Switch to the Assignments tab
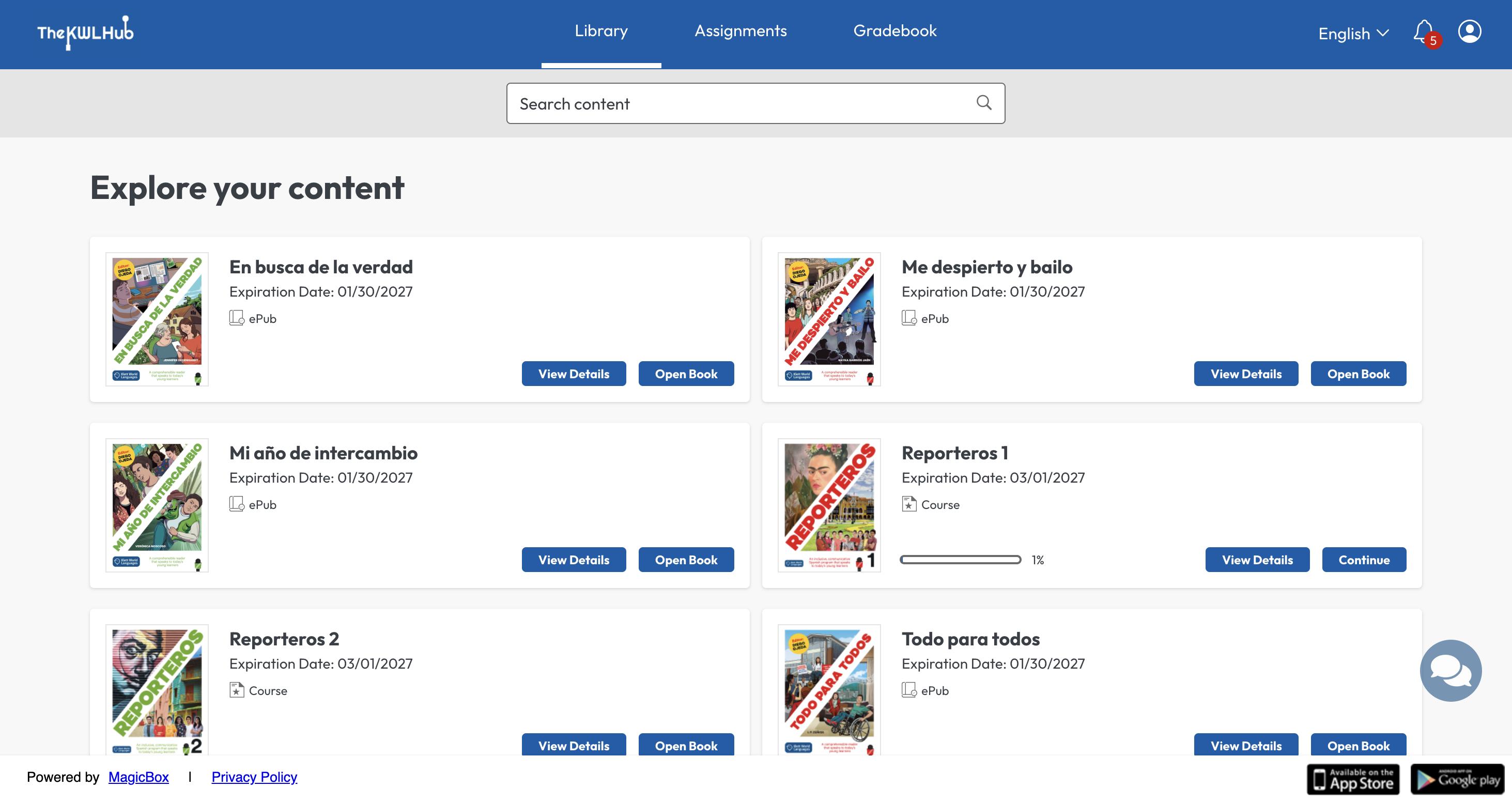Image resolution: width=1512 pixels, height=803 pixels. [740, 31]
